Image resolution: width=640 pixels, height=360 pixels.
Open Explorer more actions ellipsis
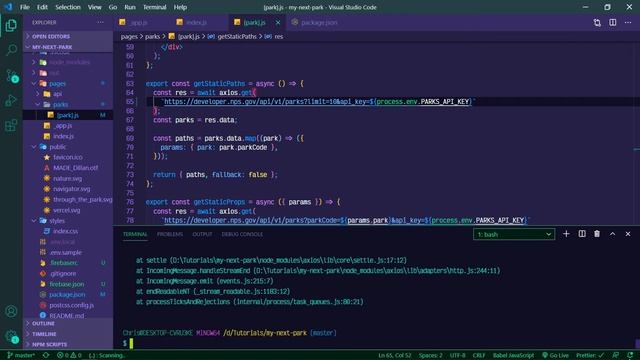(x=100, y=22)
